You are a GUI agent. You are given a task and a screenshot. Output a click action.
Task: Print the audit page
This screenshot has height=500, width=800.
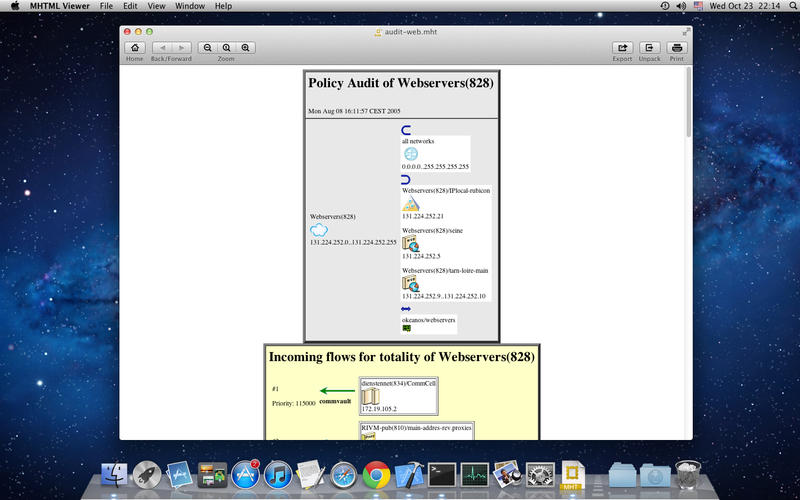pos(677,47)
